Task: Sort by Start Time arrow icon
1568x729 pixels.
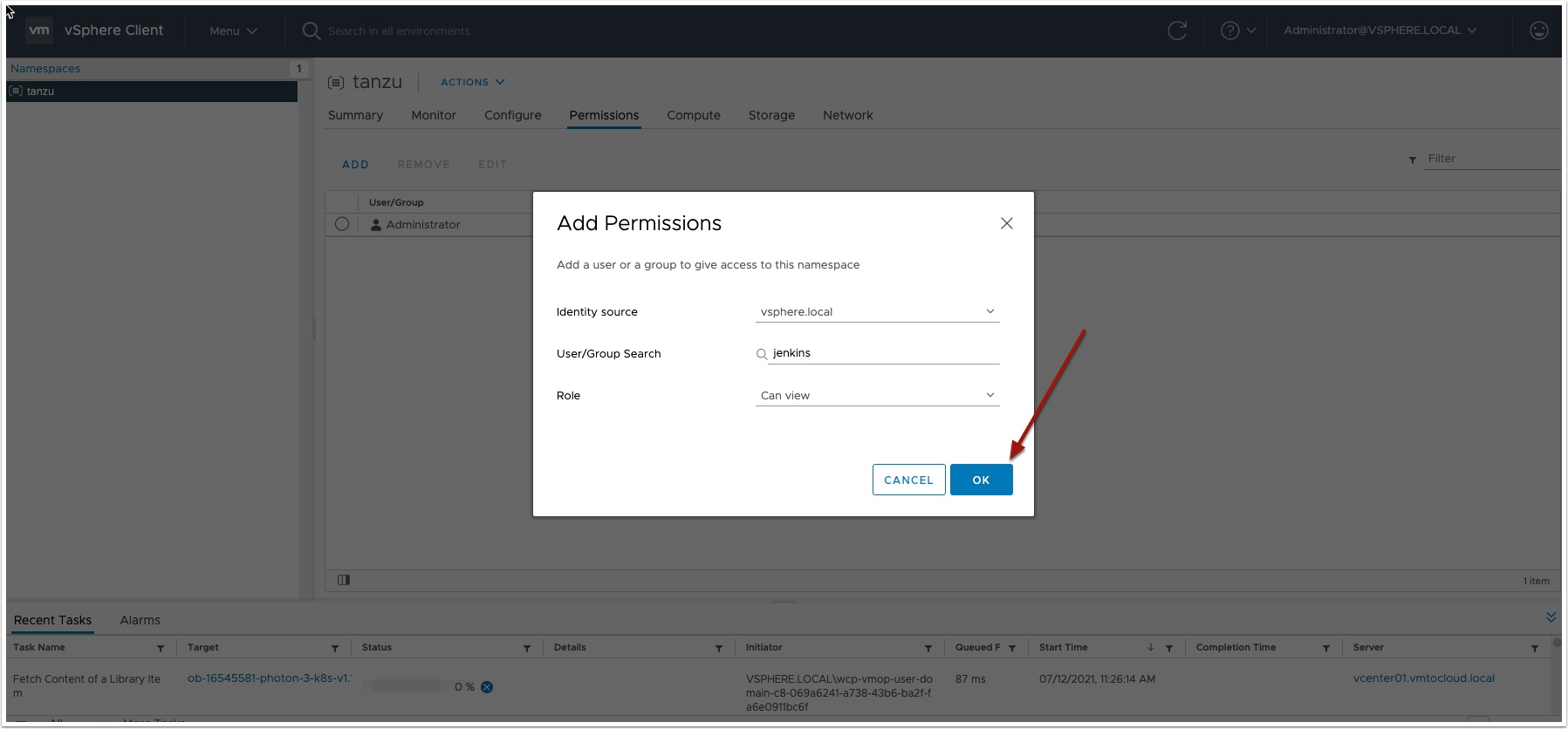Action: point(1151,647)
